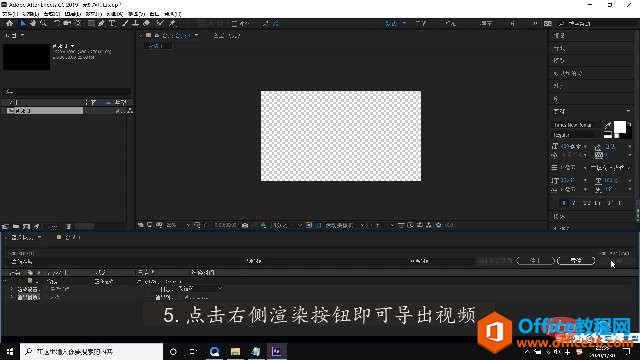This screenshot has height=360, width=640.
Task: Expand the Output Module row
Action: [x=11, y=298]
